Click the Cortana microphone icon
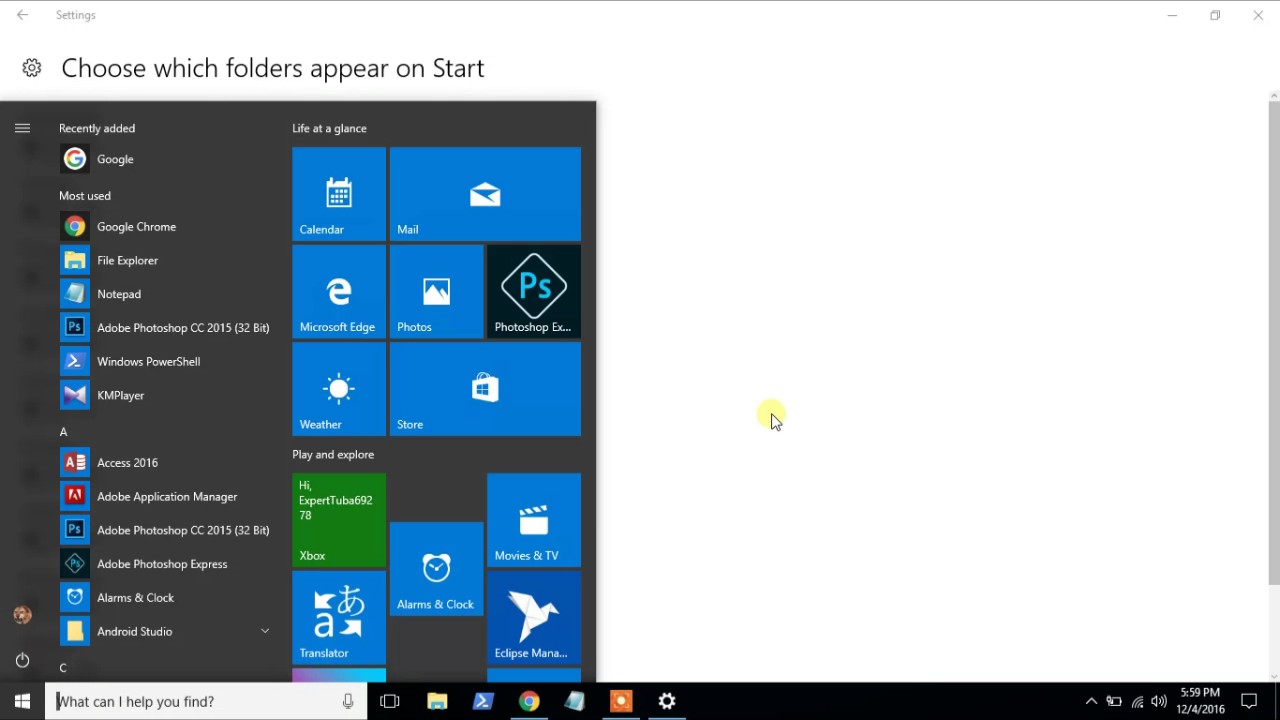1280x720 pixels. click(348, 701)
